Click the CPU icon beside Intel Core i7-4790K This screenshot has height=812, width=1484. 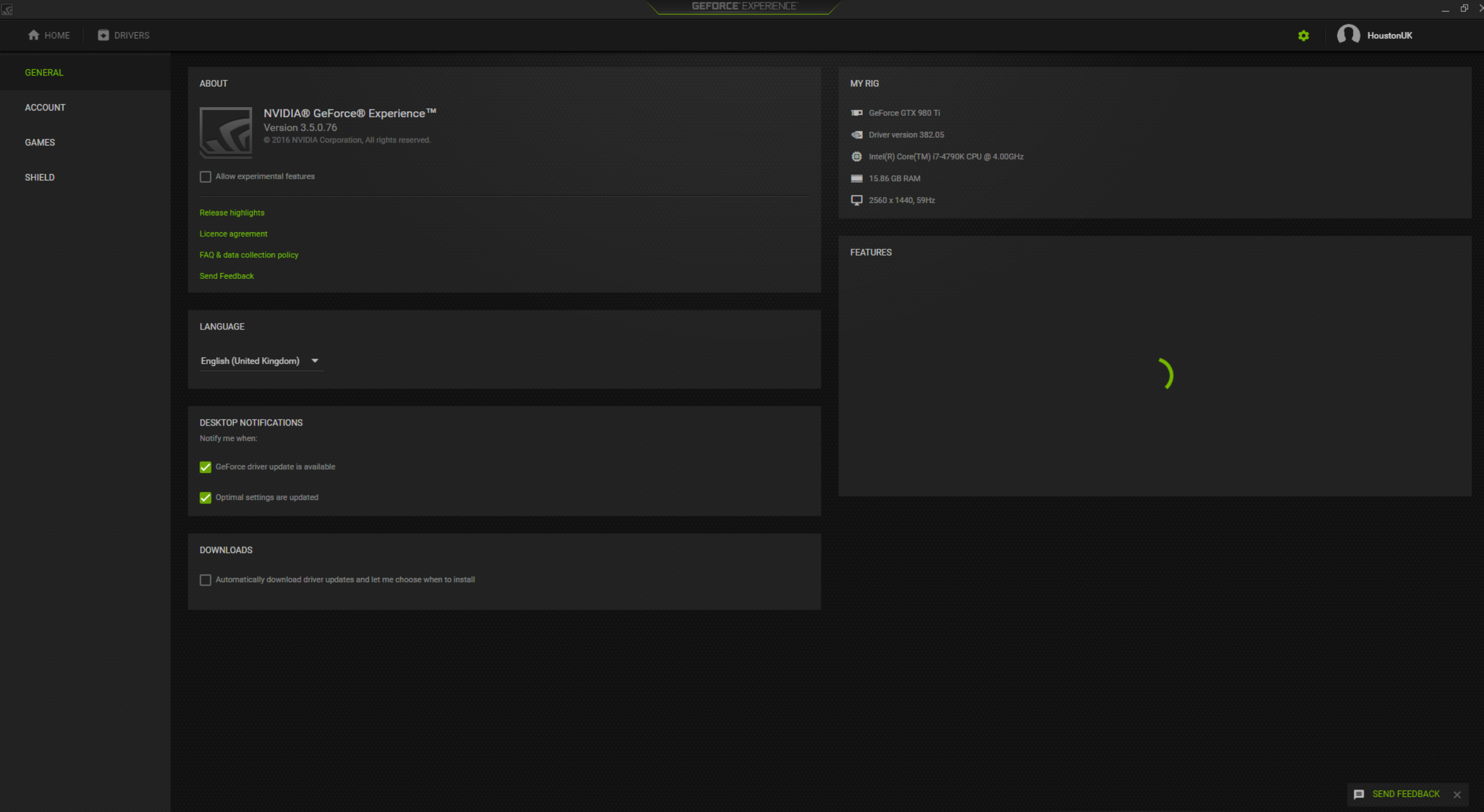(856, 157)
